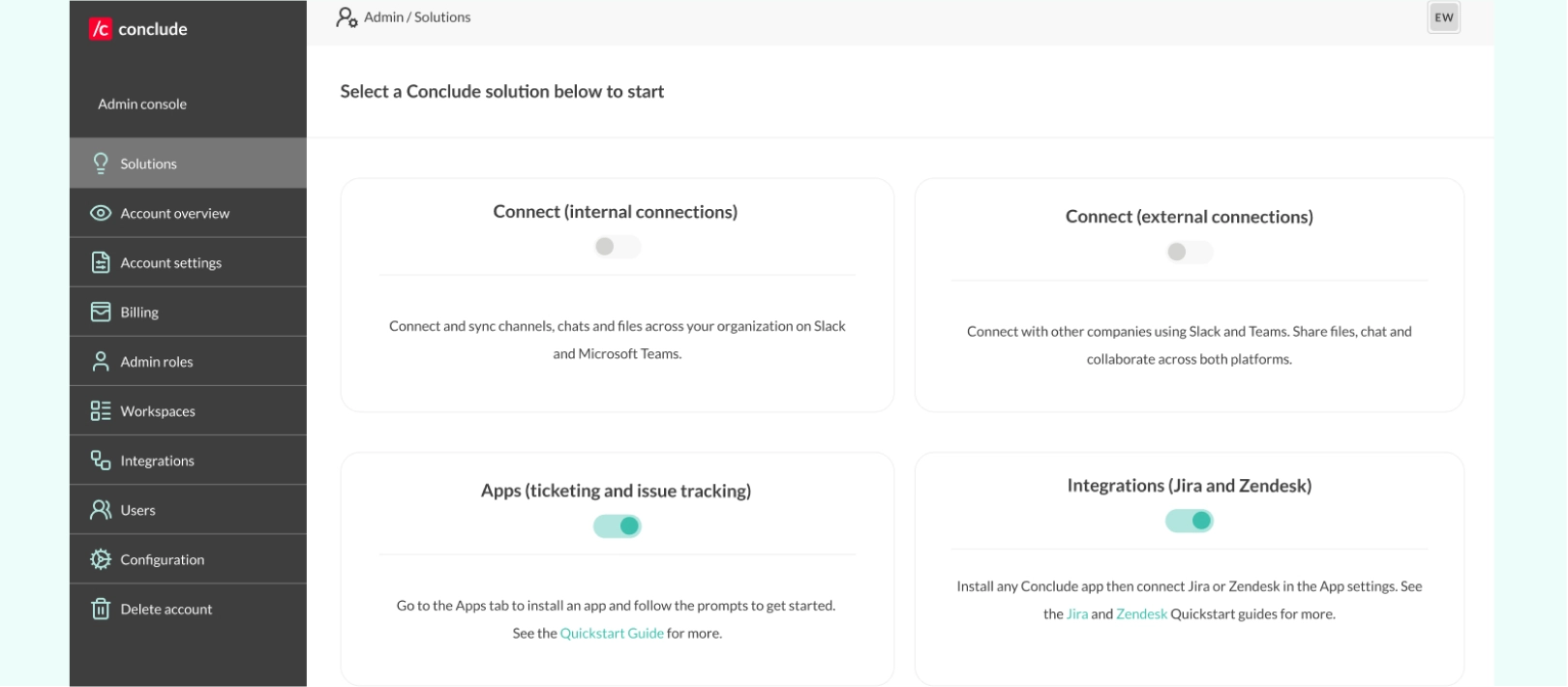The width and height of the screenshot is (1568, 687).
Task: Click the Delete account trash icon
Action: pos(100,609)
